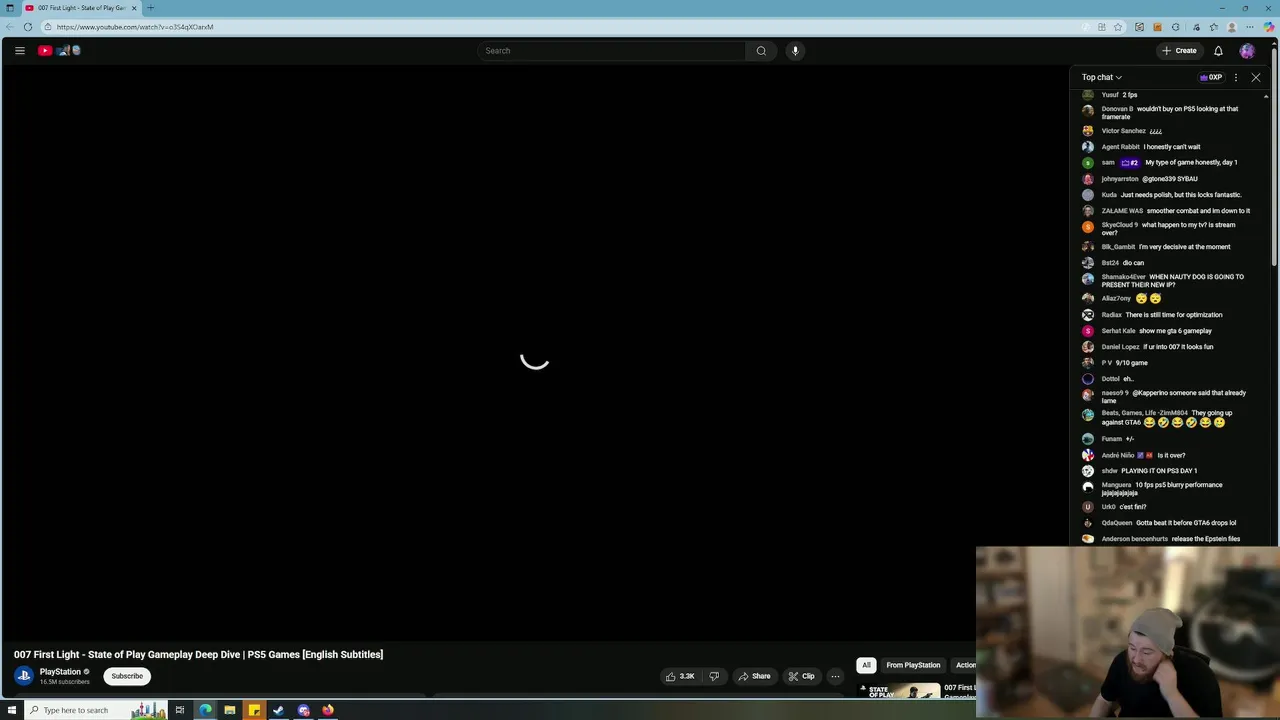Open the account avatar menu
The width and height of the screenshot is (1280, 720).
coord(1247,51)
